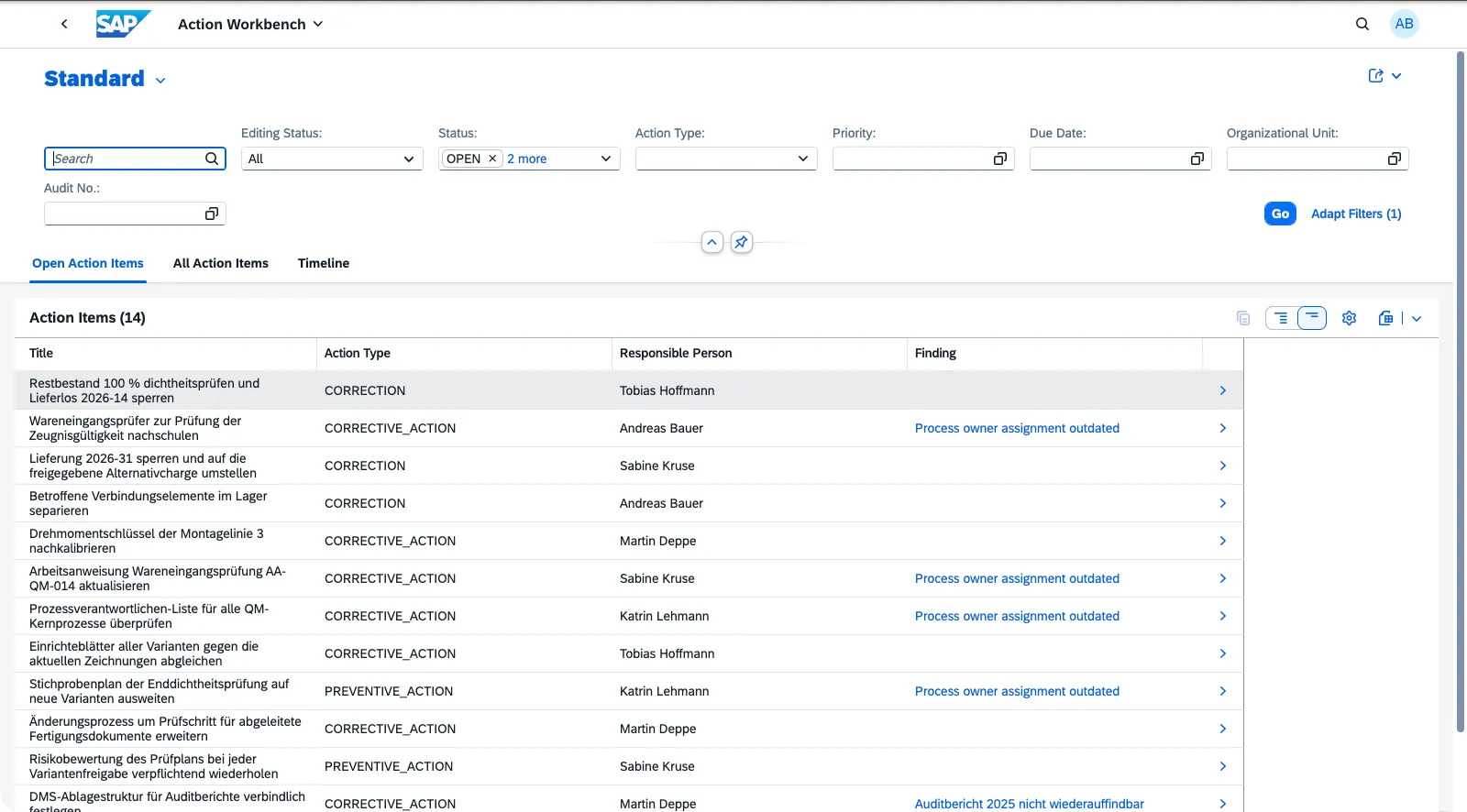Open export options dropdown arrow

[x=1417, y=319]
